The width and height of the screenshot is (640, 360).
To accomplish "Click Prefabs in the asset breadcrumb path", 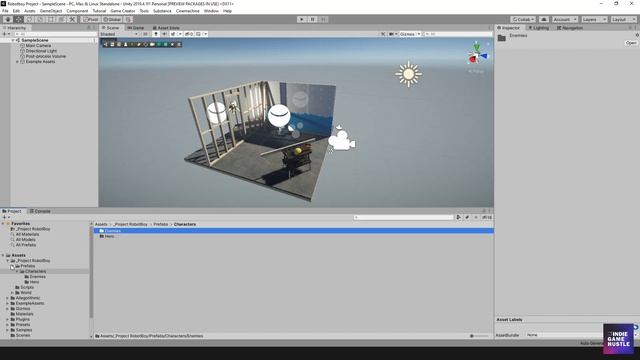I will point(161,224).
